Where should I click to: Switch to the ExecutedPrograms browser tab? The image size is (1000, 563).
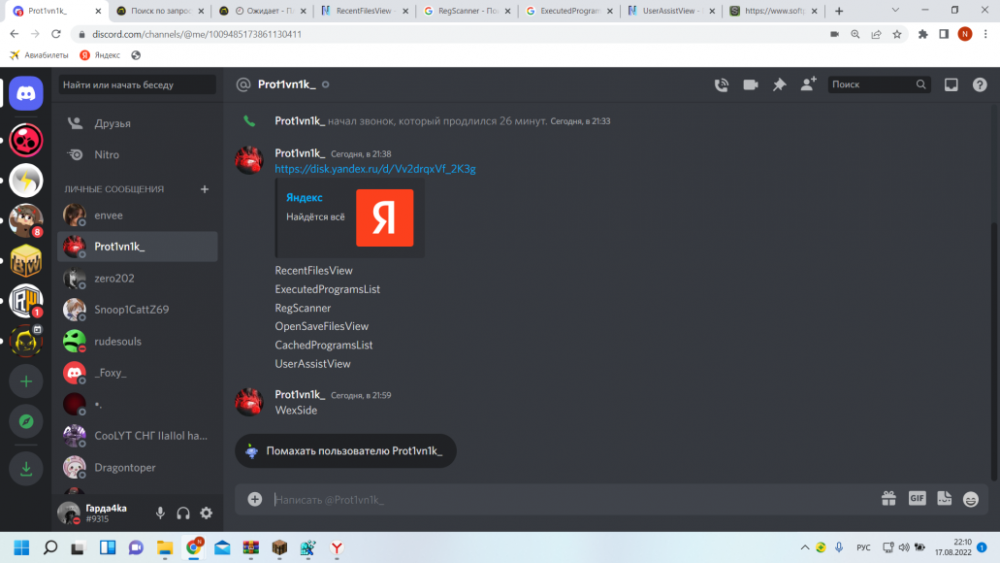pyautogui.click(x=570, y=11)
